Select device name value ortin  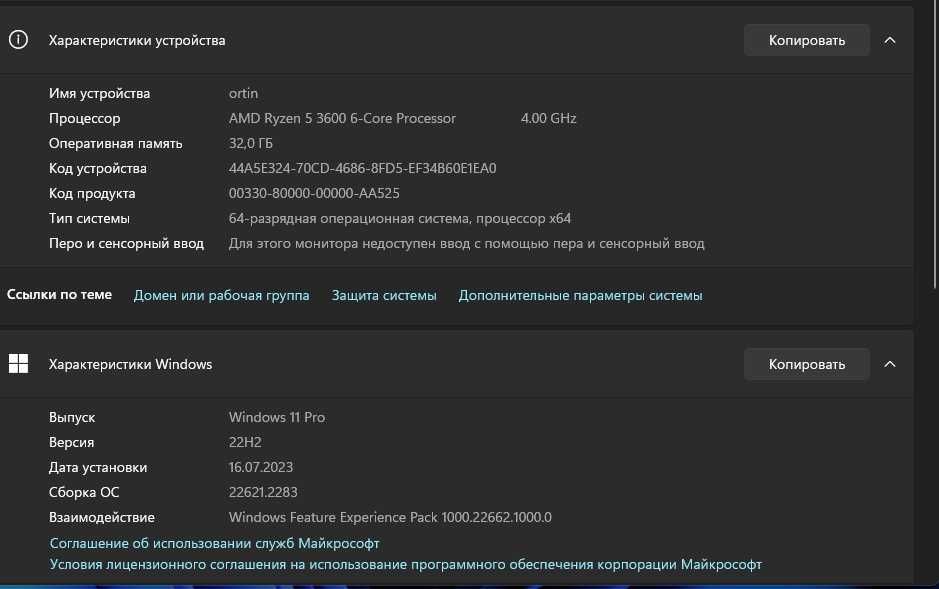point(243,93)
